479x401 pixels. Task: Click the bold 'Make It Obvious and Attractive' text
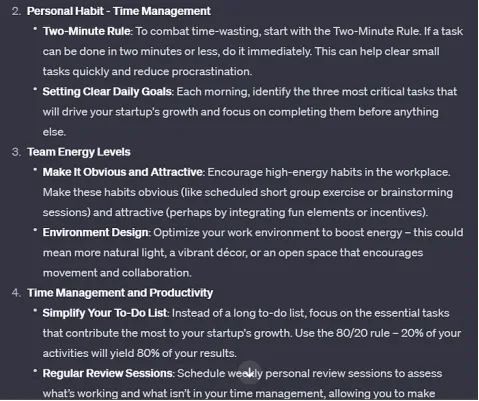point(123,172)
